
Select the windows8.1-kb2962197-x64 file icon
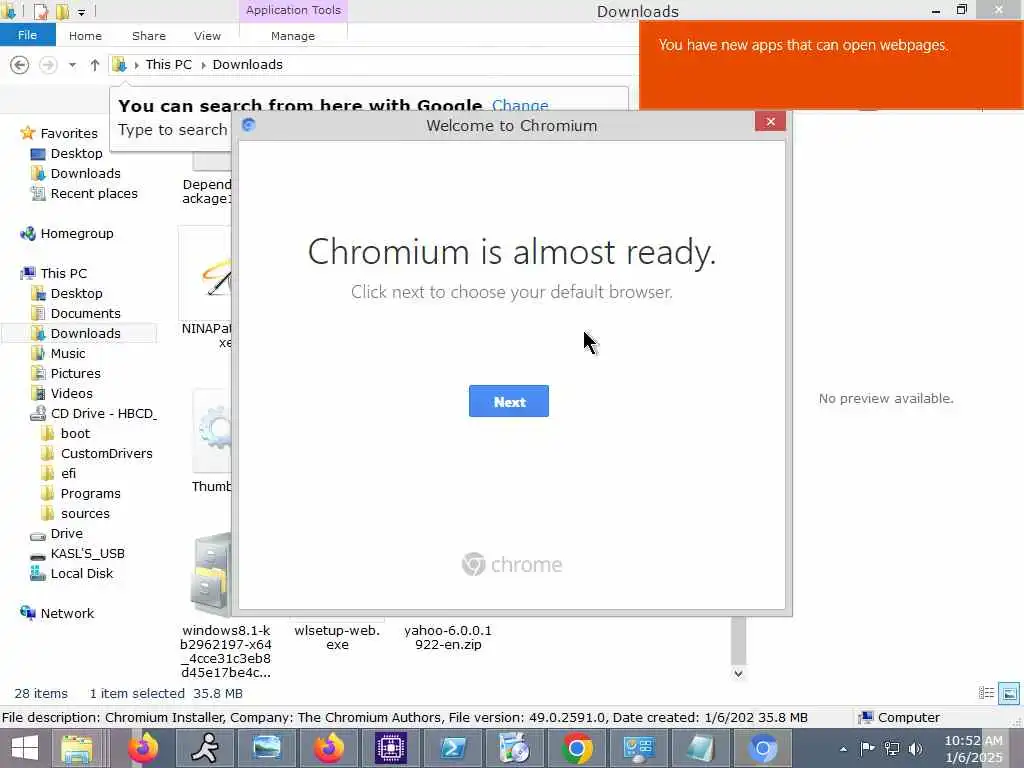pos(210,574)
